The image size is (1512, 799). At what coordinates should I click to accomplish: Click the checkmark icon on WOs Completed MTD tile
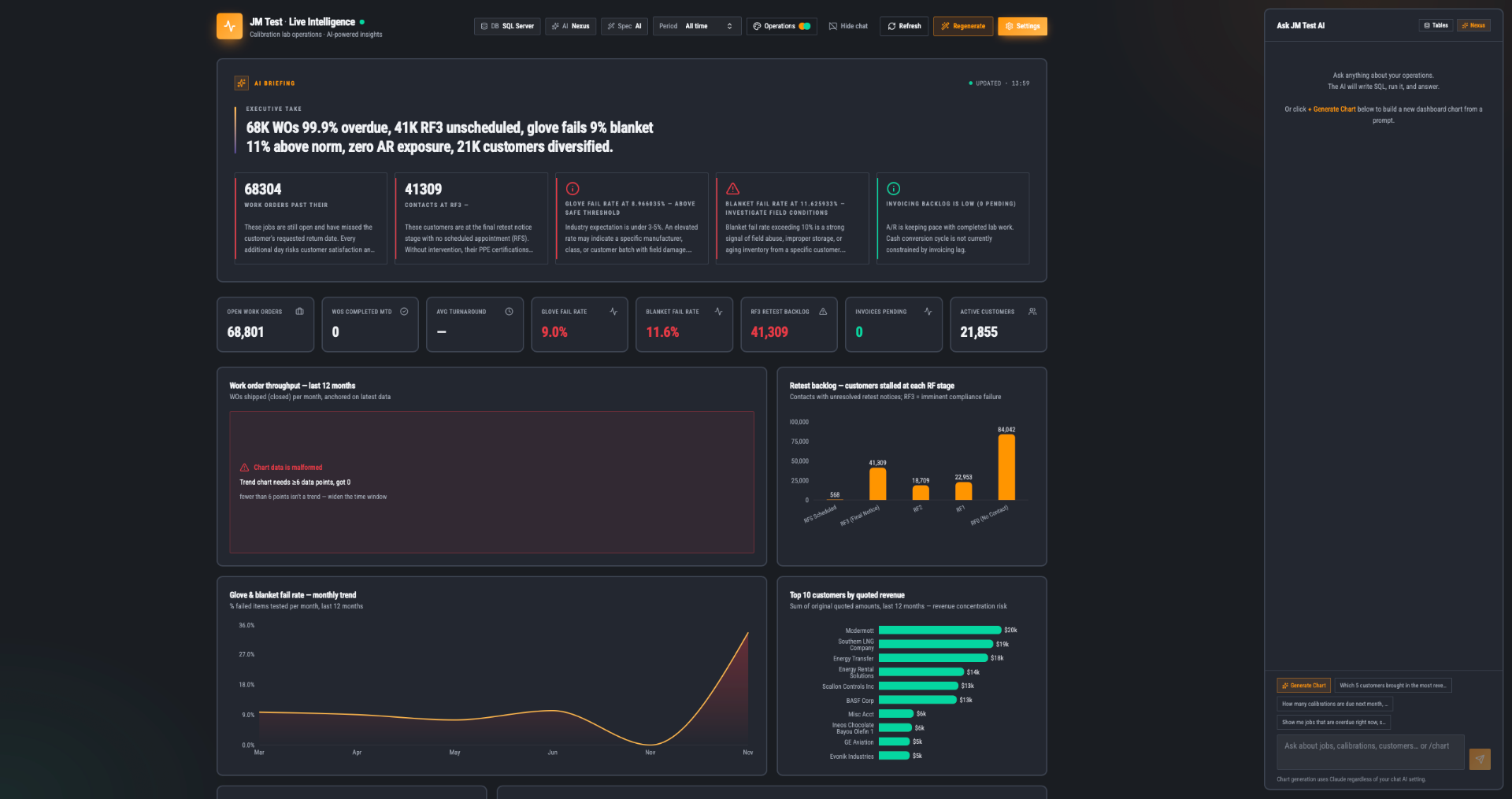coord(404,312)
